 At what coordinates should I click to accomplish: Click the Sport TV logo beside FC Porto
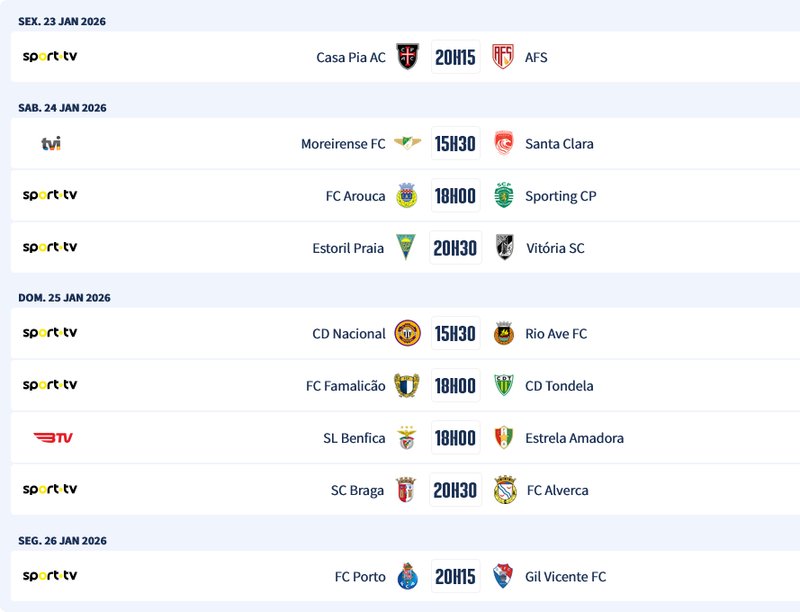coord(50,576)
